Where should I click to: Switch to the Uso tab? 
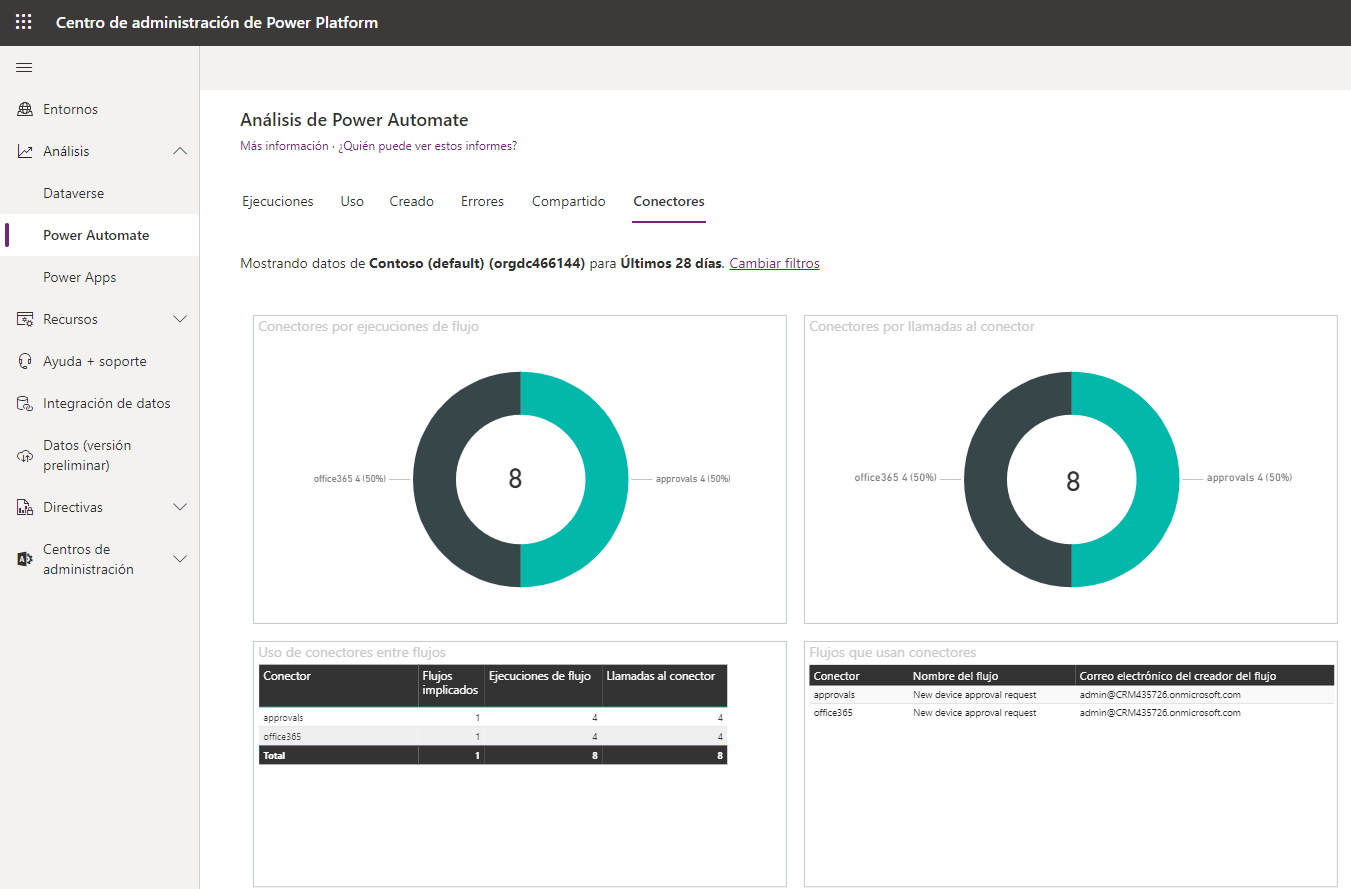point(352,202)
